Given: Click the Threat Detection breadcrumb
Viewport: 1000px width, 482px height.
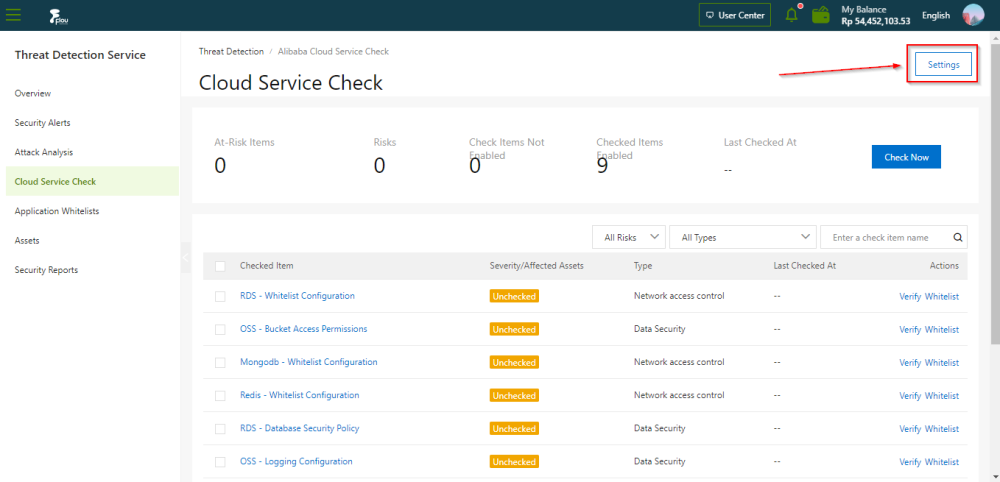Looking at the screenshot, I should (x=231, y=52).
